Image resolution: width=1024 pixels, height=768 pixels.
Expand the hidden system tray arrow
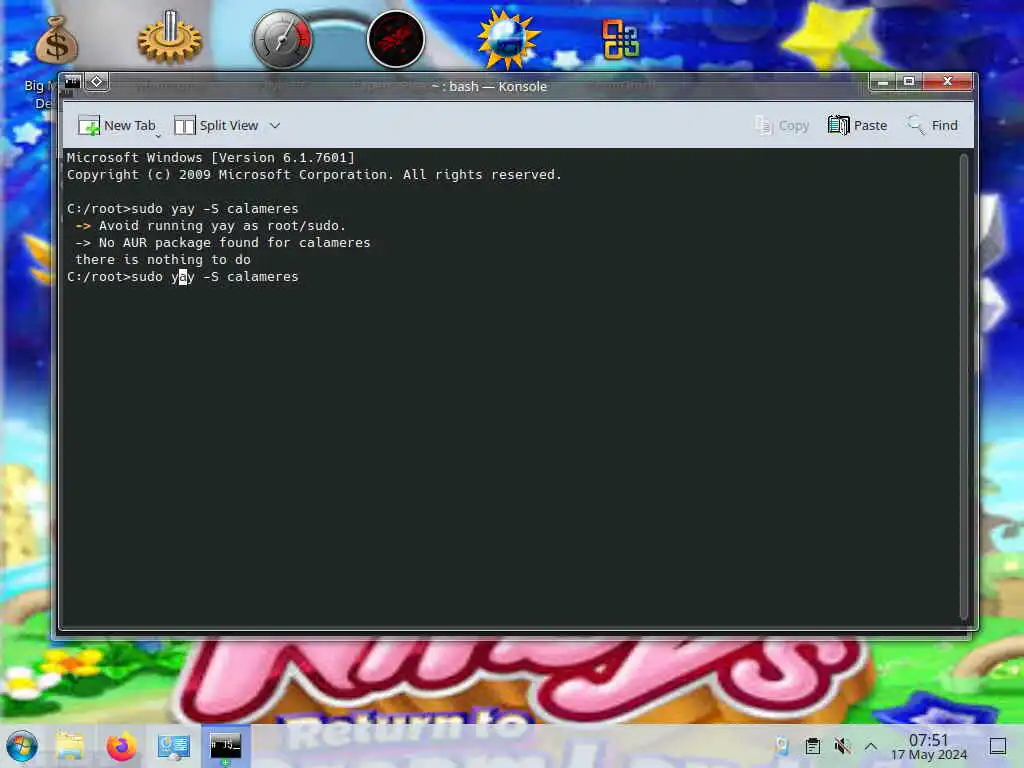pos(871,746)
